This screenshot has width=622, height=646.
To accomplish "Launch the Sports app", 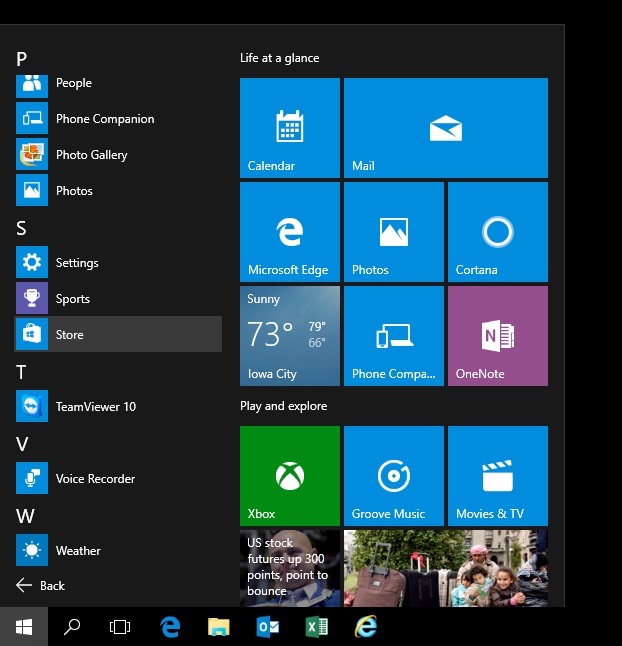I will point(118,298).
